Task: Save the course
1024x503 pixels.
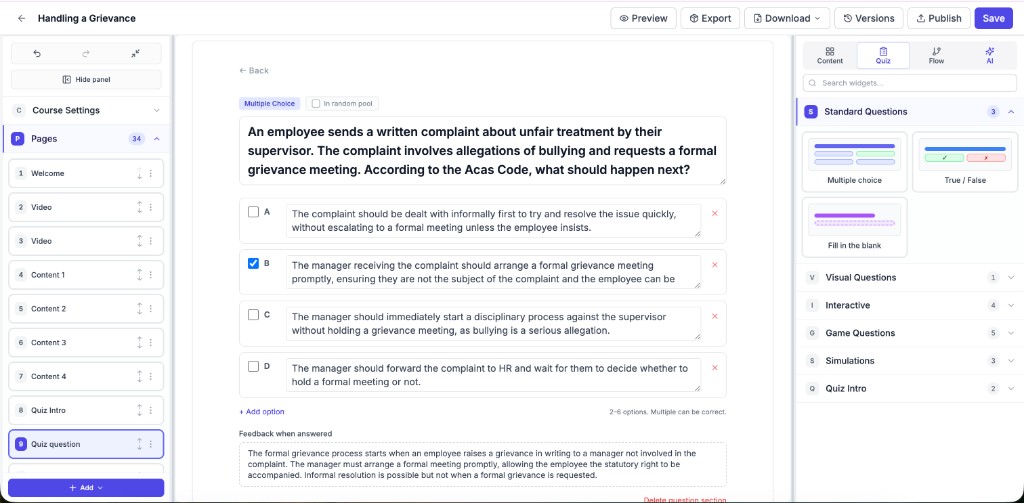Action: pos(993,18)
